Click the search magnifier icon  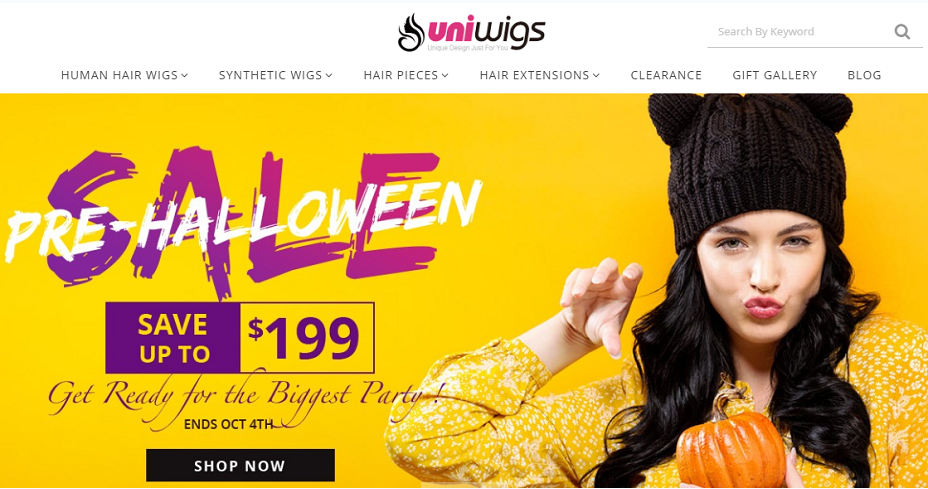point(902,31)
